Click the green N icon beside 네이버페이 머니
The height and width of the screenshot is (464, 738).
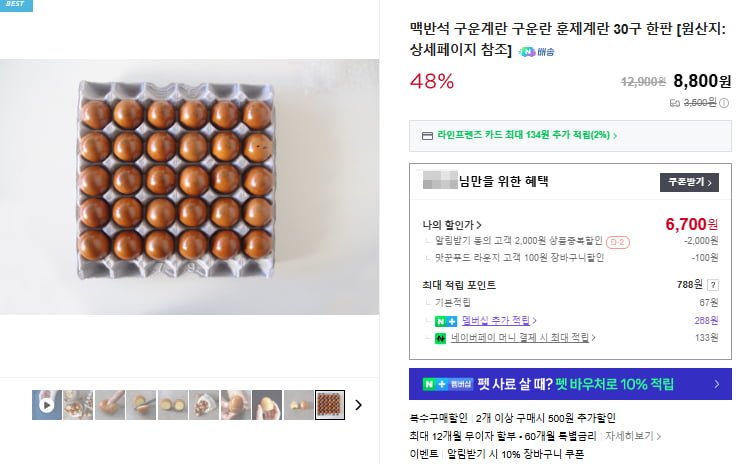coord(440,338)
